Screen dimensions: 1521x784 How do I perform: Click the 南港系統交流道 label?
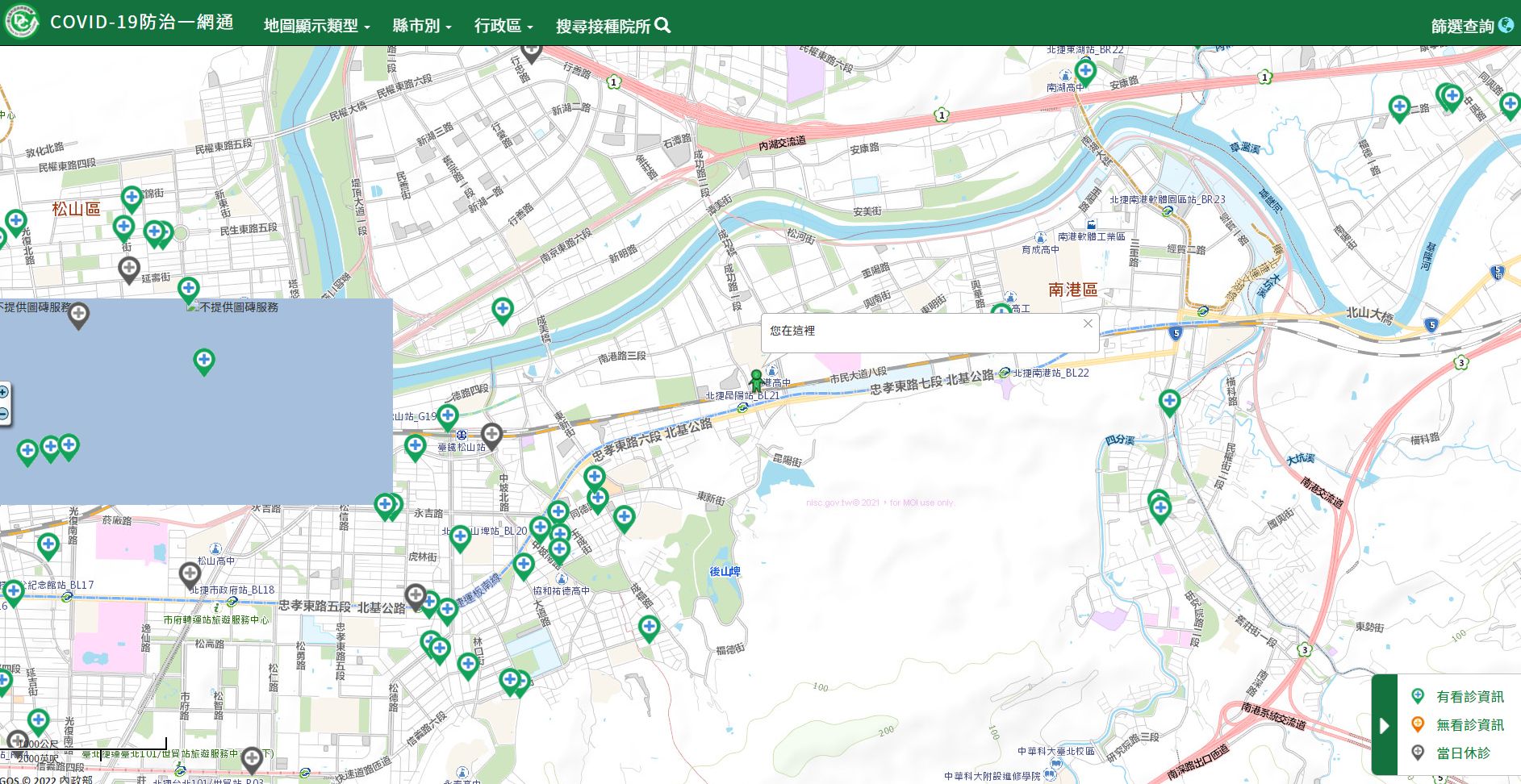[1273, 715]
